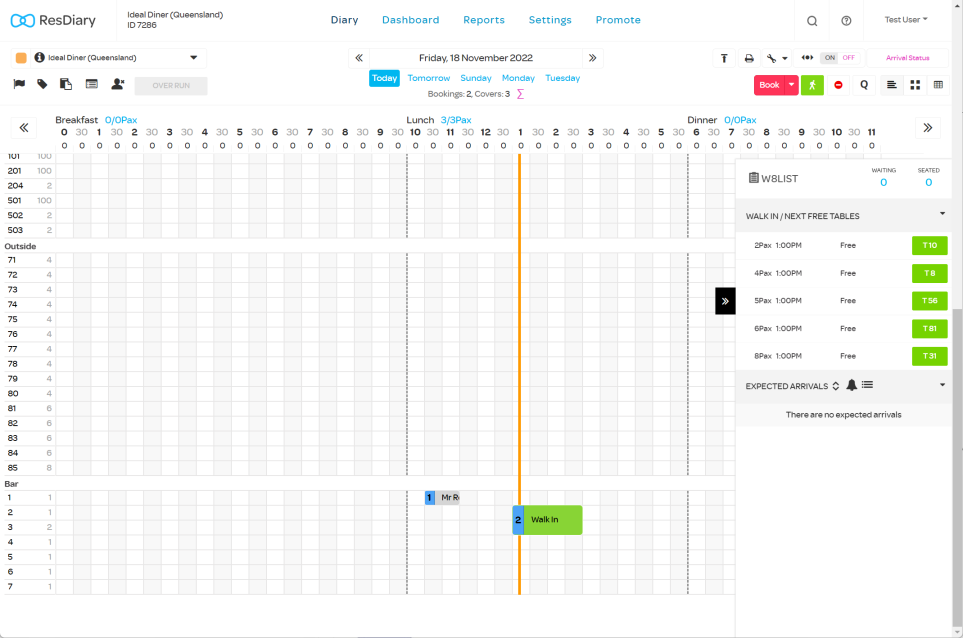Collapse the Walk In / Next Free Tables section
963x638 pixels.
941,214
